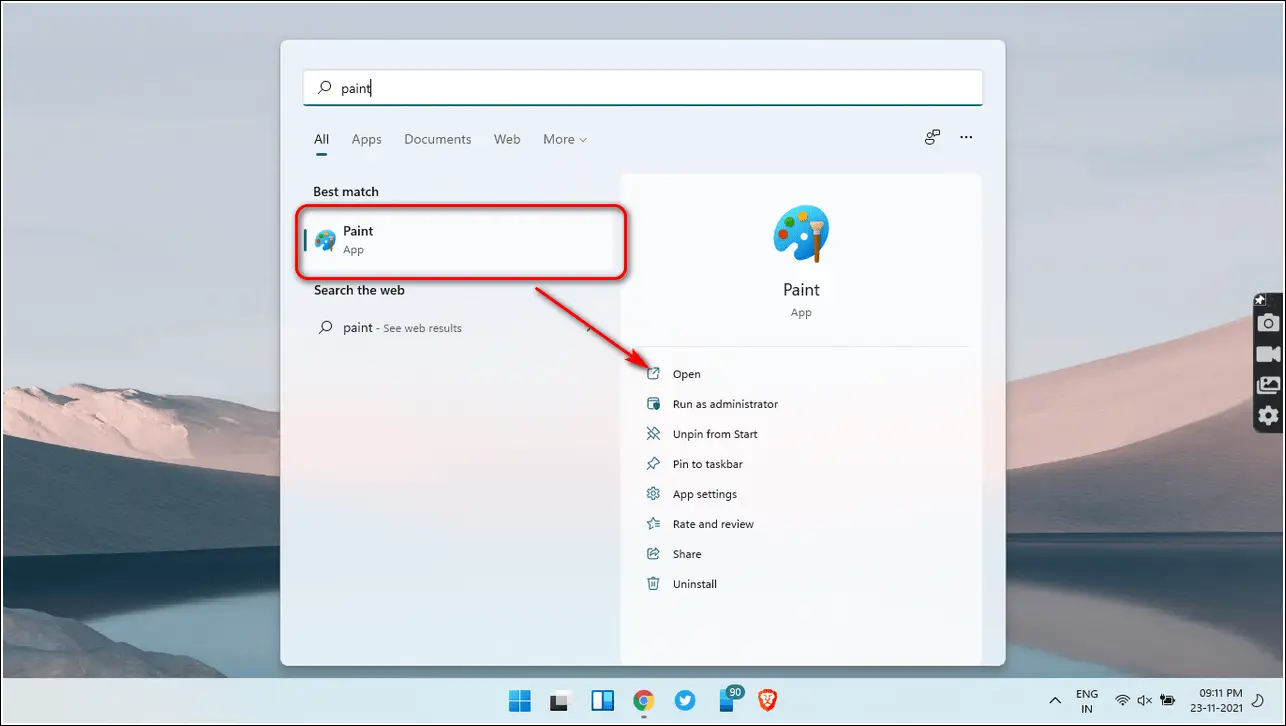Viewport: 1286px width, 726px height.
Task: Click the Run as administrator shield icon
Action: click(653, 404)
